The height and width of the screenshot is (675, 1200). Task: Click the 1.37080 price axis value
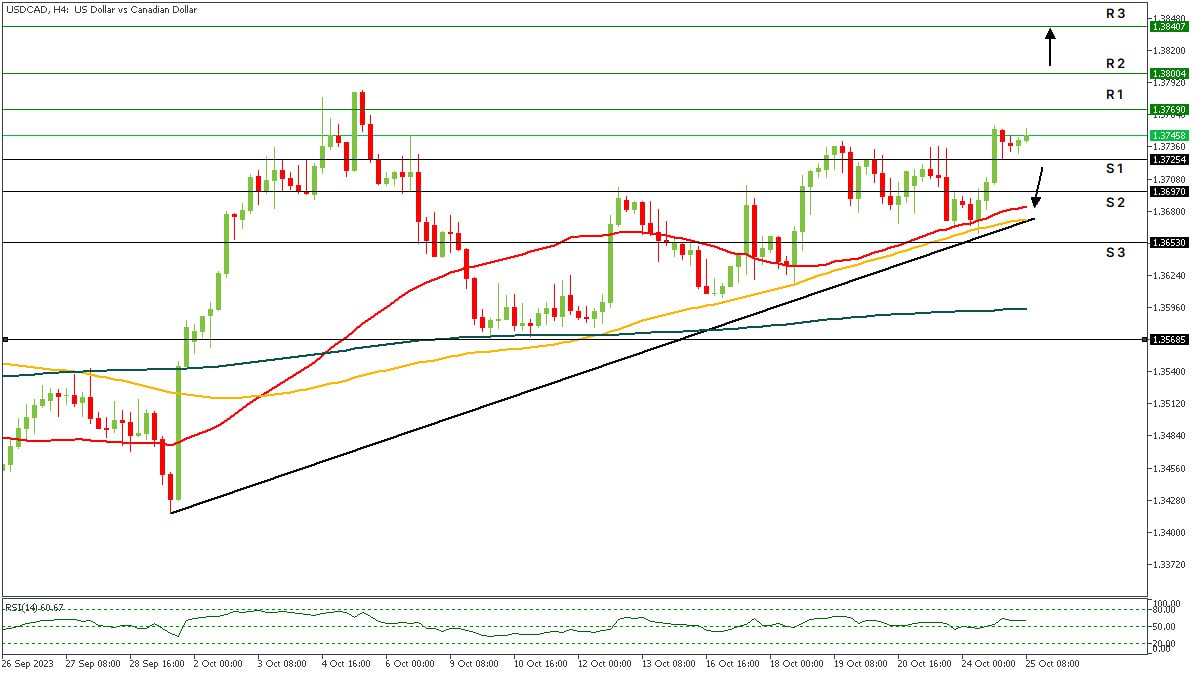[x=1168, y=179]
